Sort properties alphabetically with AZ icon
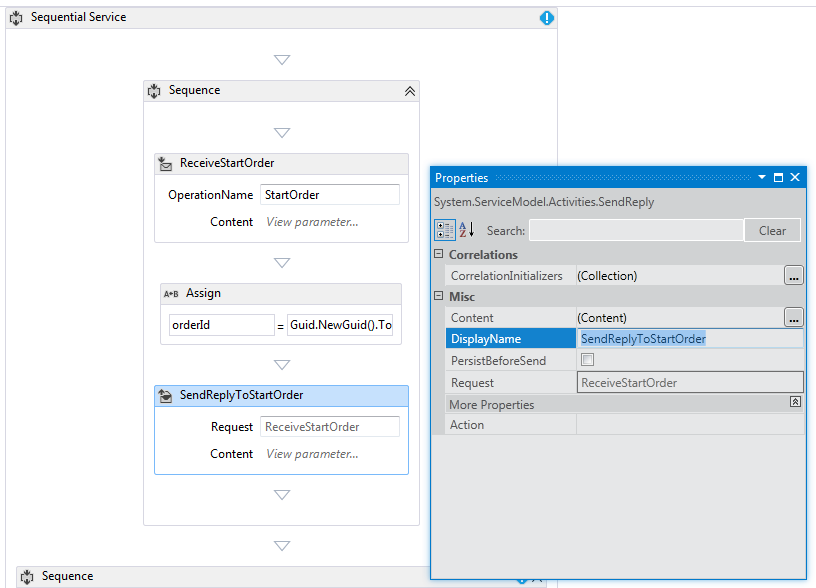 462,230
